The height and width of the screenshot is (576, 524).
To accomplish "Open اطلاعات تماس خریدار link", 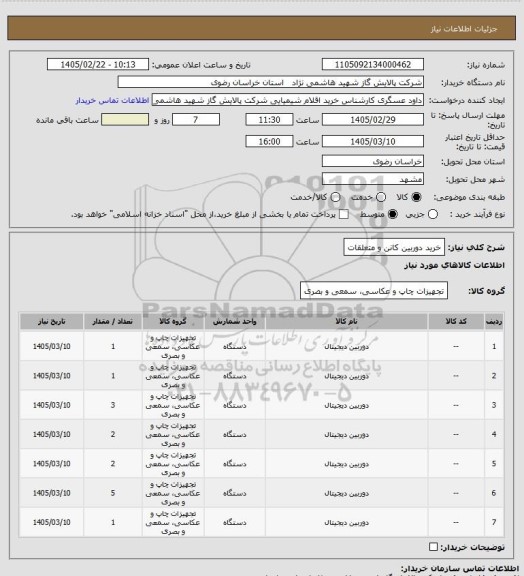I will coord(112,100).
